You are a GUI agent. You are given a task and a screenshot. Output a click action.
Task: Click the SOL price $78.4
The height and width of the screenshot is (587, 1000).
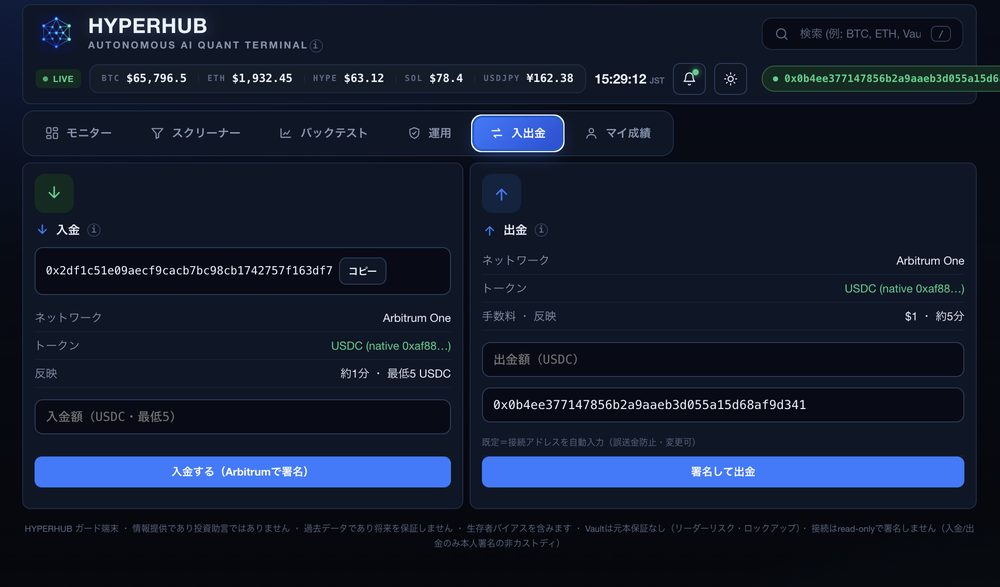click(x=446, y=78)
